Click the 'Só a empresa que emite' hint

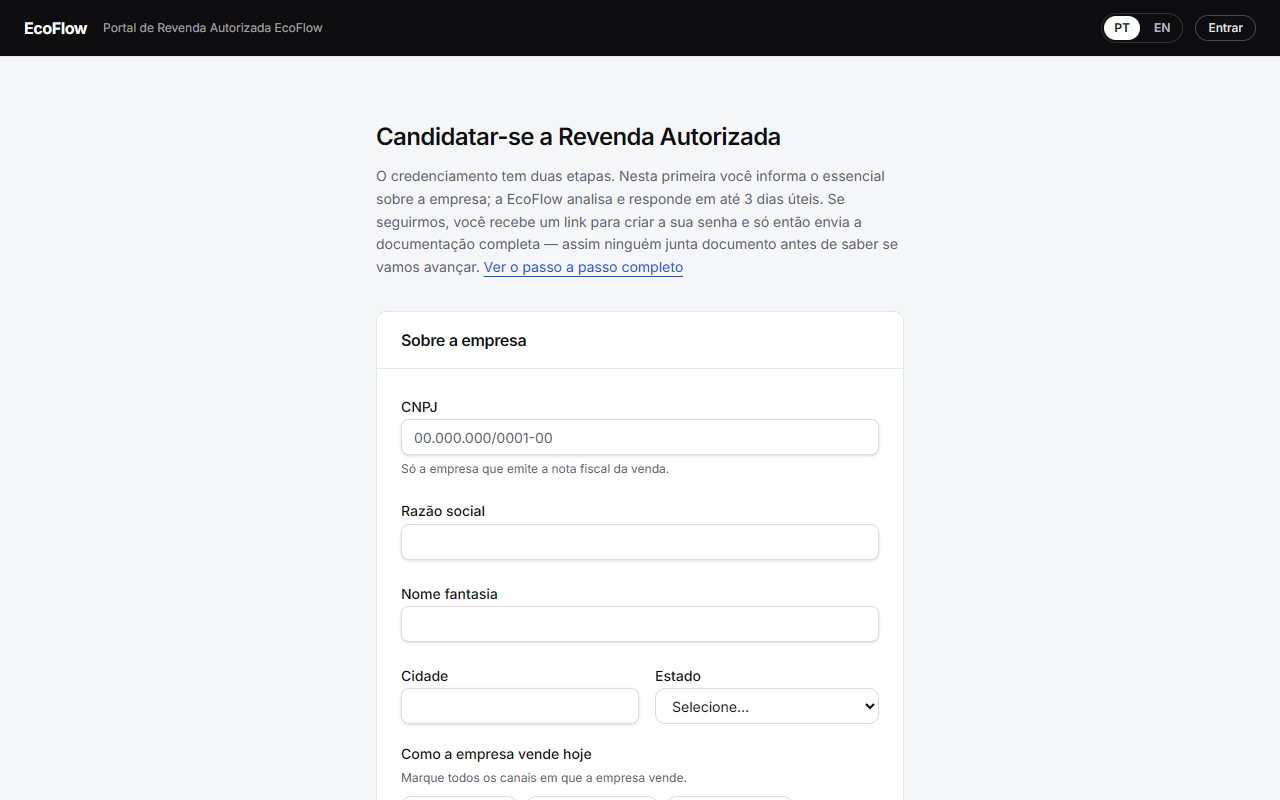[x=535, y=469]
